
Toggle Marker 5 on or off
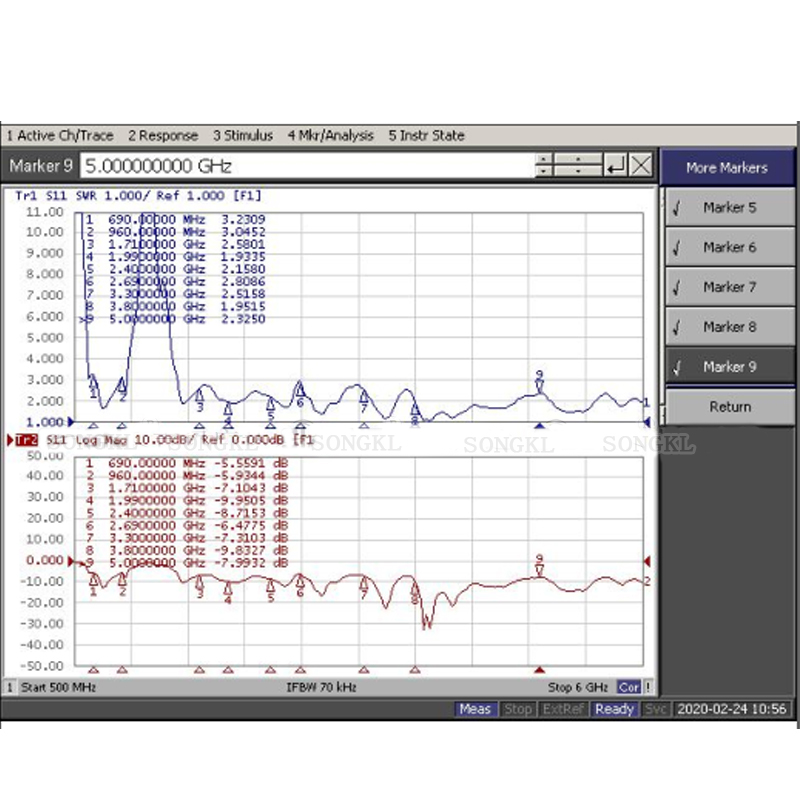tap(730, 208)
